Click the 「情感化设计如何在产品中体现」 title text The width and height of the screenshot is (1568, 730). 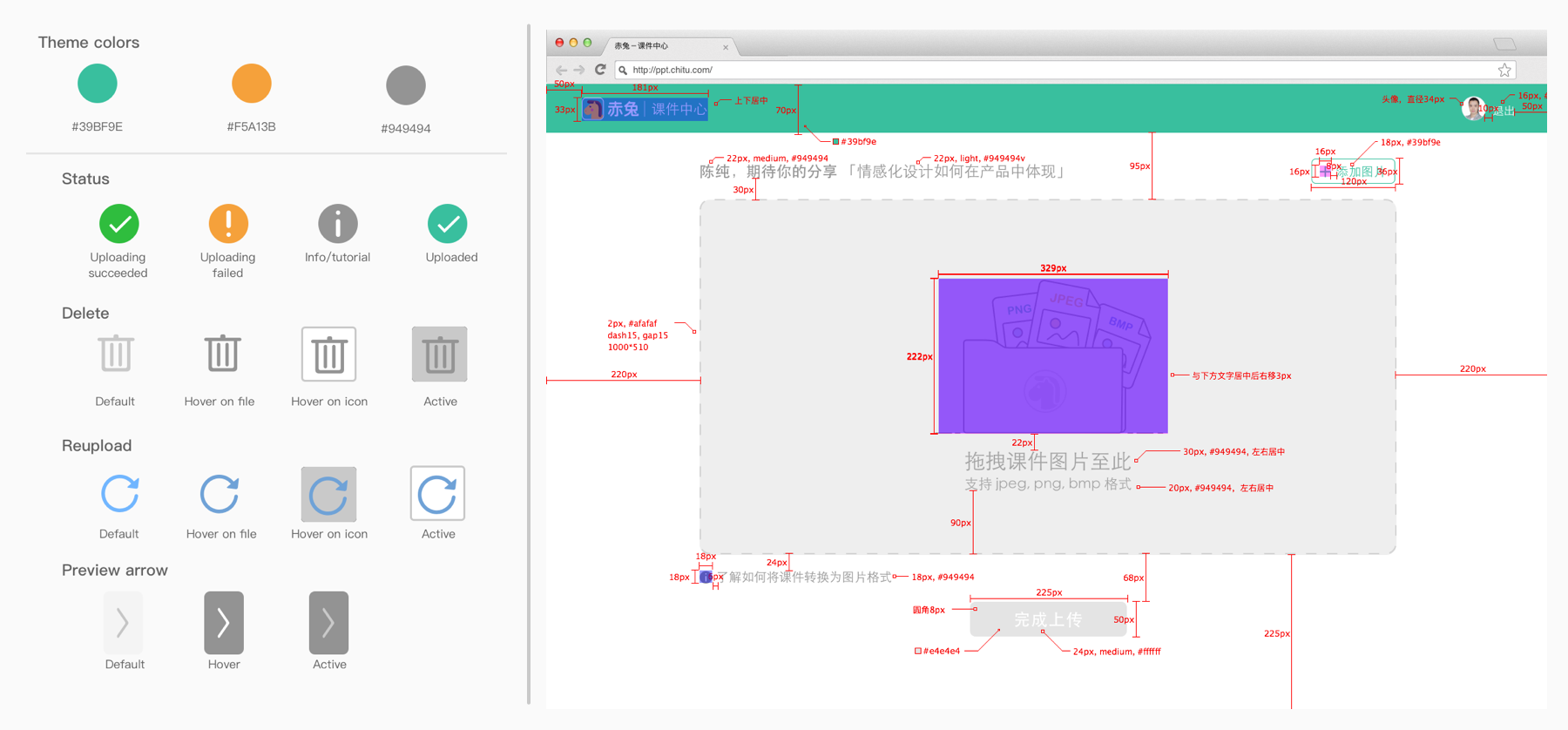[x=956, y=172]
